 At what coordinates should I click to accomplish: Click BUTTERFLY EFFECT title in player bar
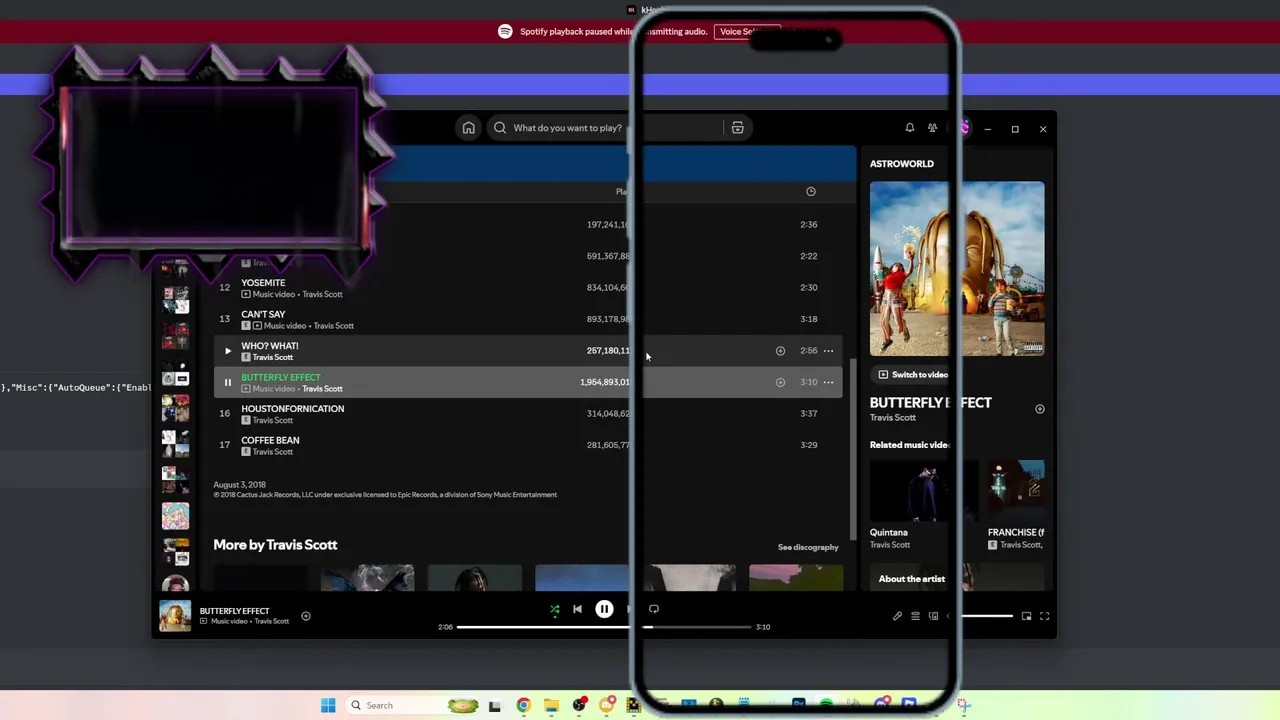(x=234, y=611)
